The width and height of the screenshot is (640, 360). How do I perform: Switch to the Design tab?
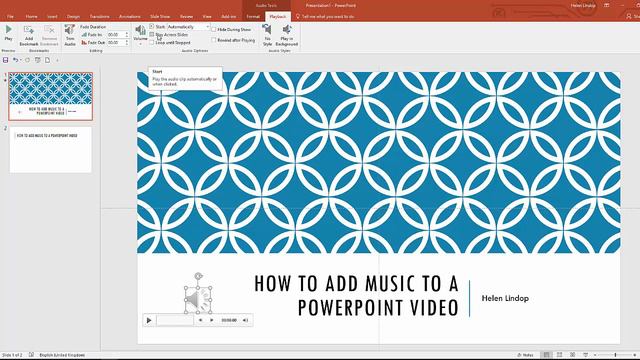(73, 17)
